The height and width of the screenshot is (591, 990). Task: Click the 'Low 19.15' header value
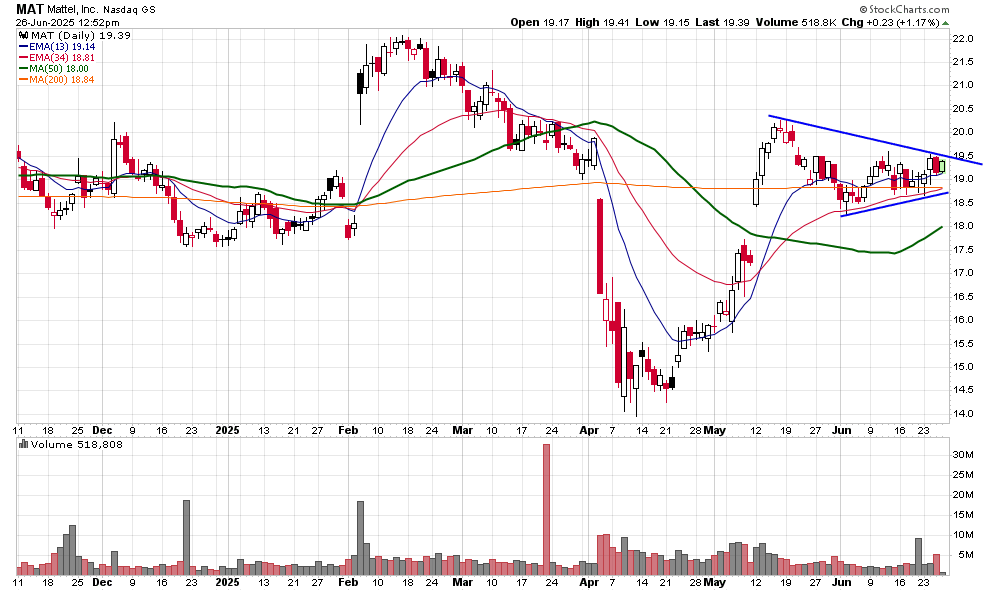662,22
